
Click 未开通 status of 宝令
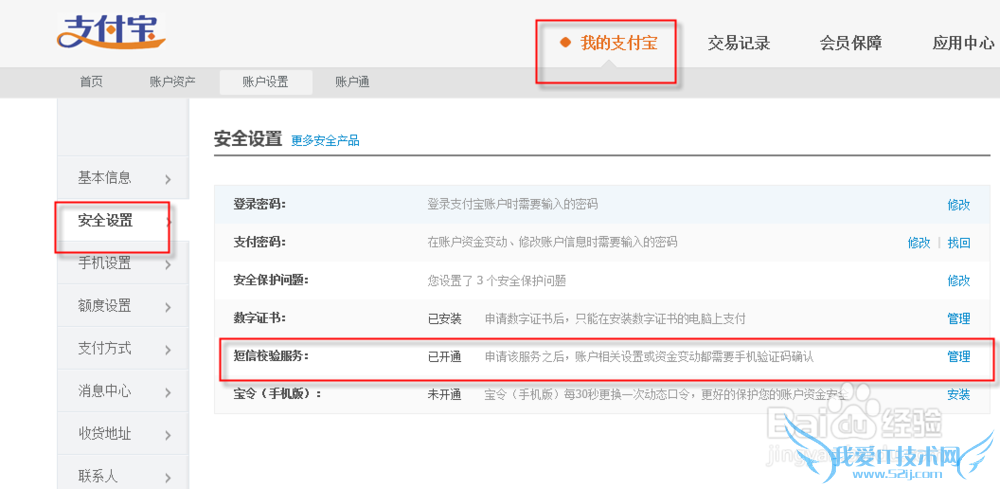[445, 395]
